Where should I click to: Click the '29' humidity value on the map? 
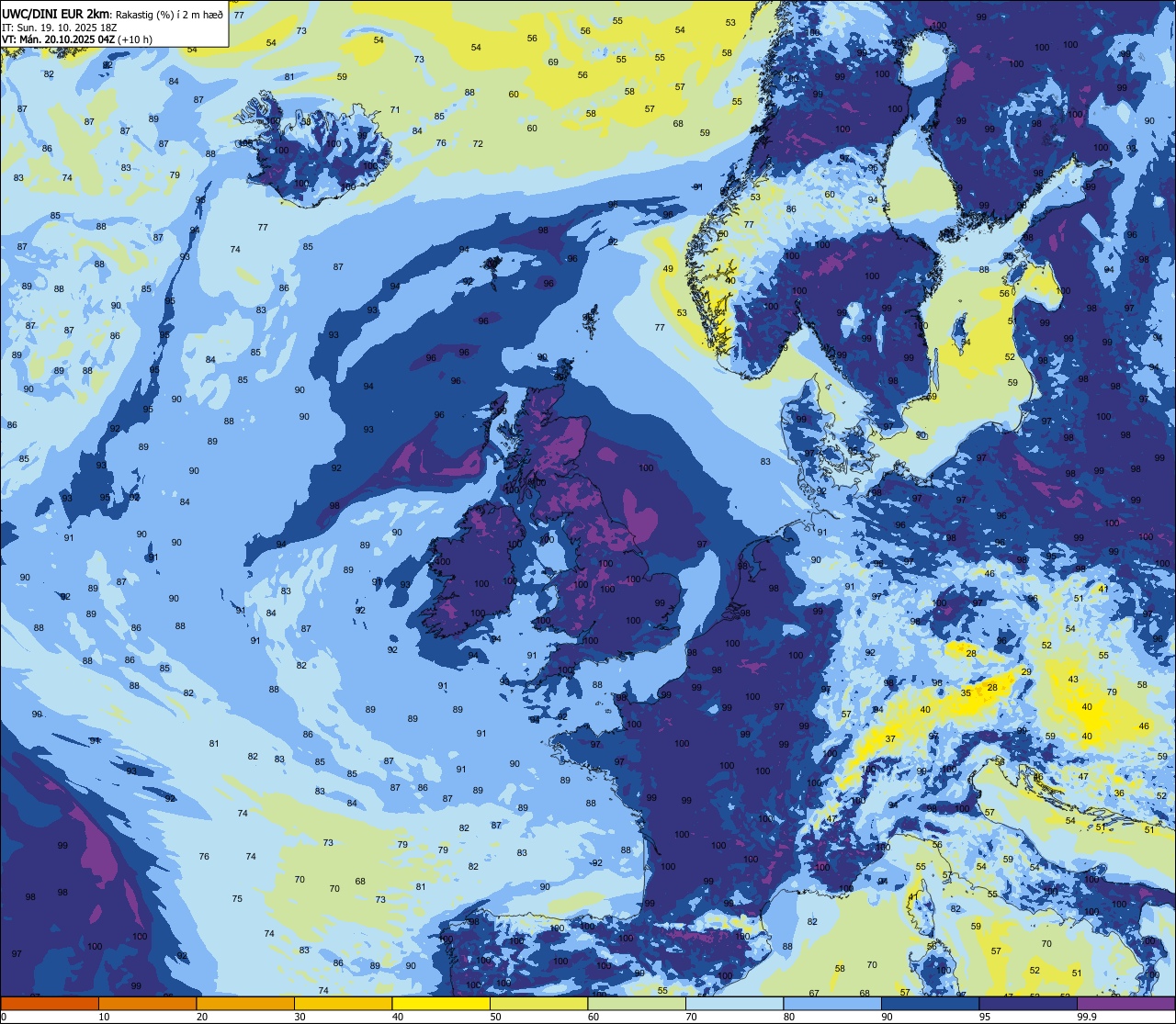pyautogui.click(x=1026, y=672)
